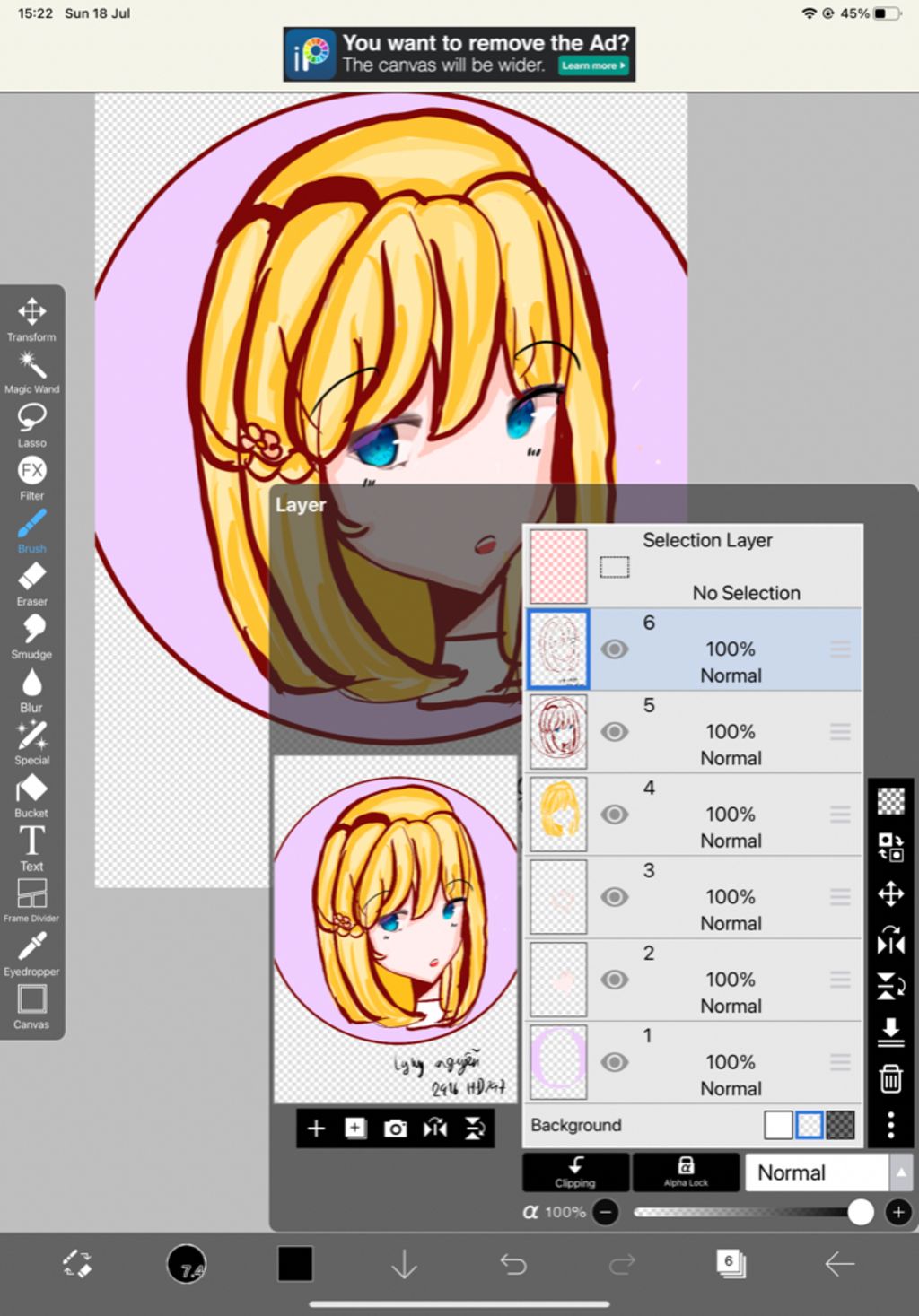
Task: Open the black color swatch
Action: 295,1264
